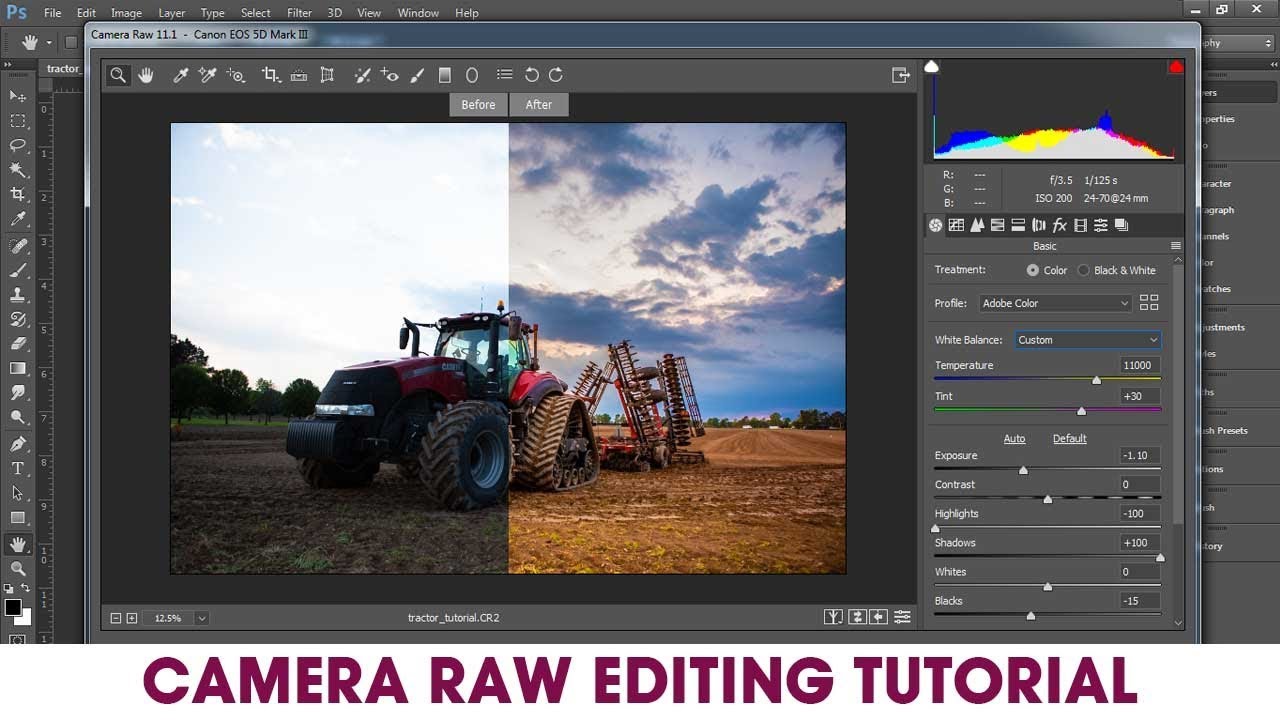Open the Window menu
The width and height of the screenshot is (1280, 720).
click(x=418, y=13)
